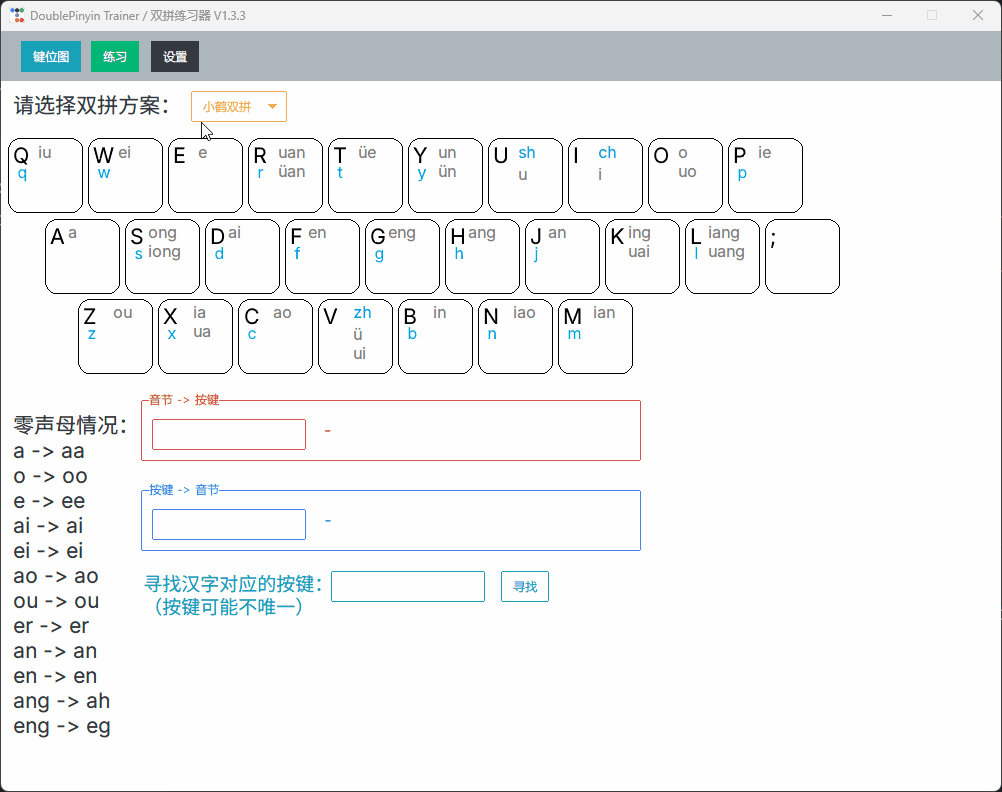Click the T key card with üe

click(366, 176)
